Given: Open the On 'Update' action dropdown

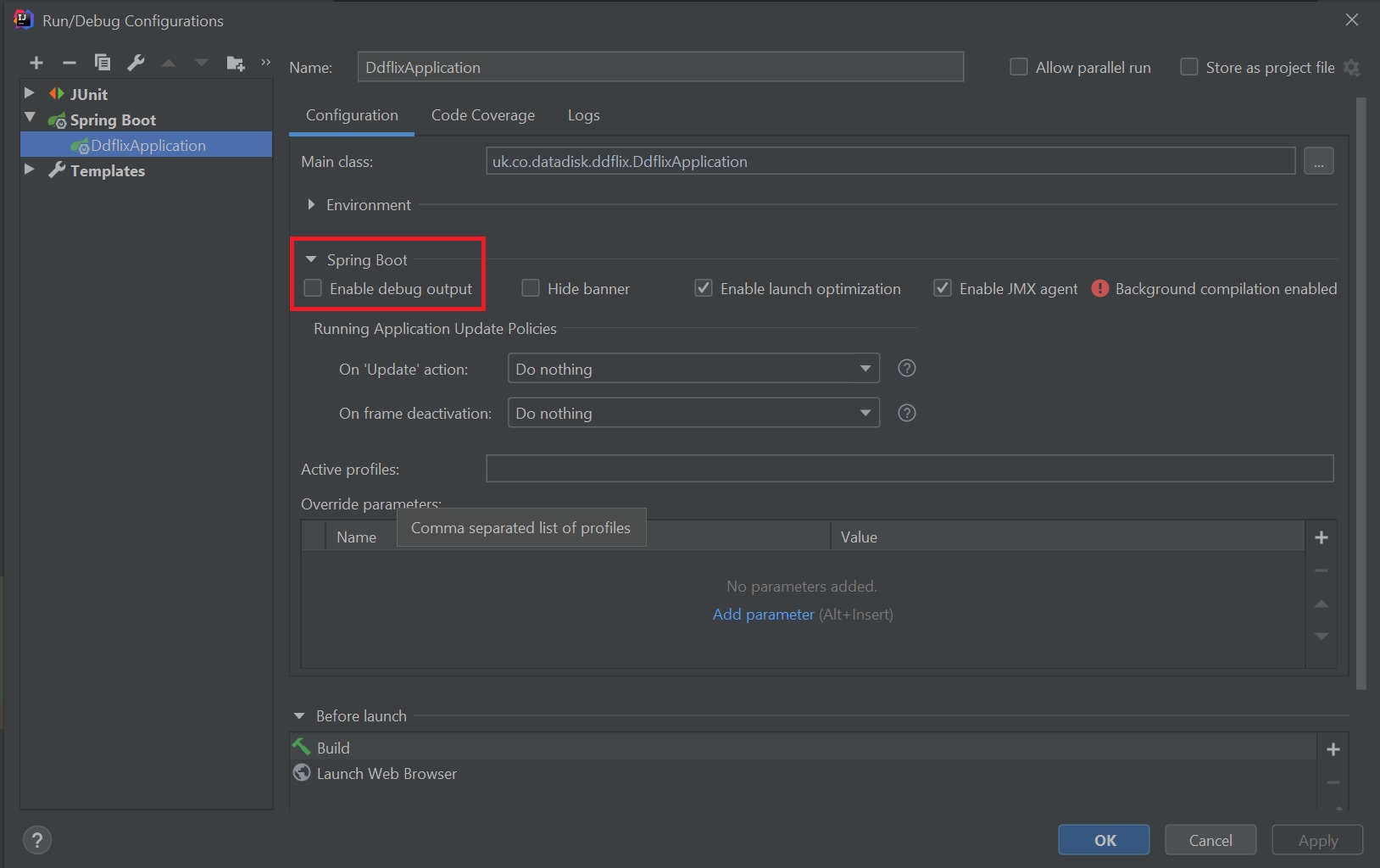Looking at the screenshot, I should [x=693, y=369].
